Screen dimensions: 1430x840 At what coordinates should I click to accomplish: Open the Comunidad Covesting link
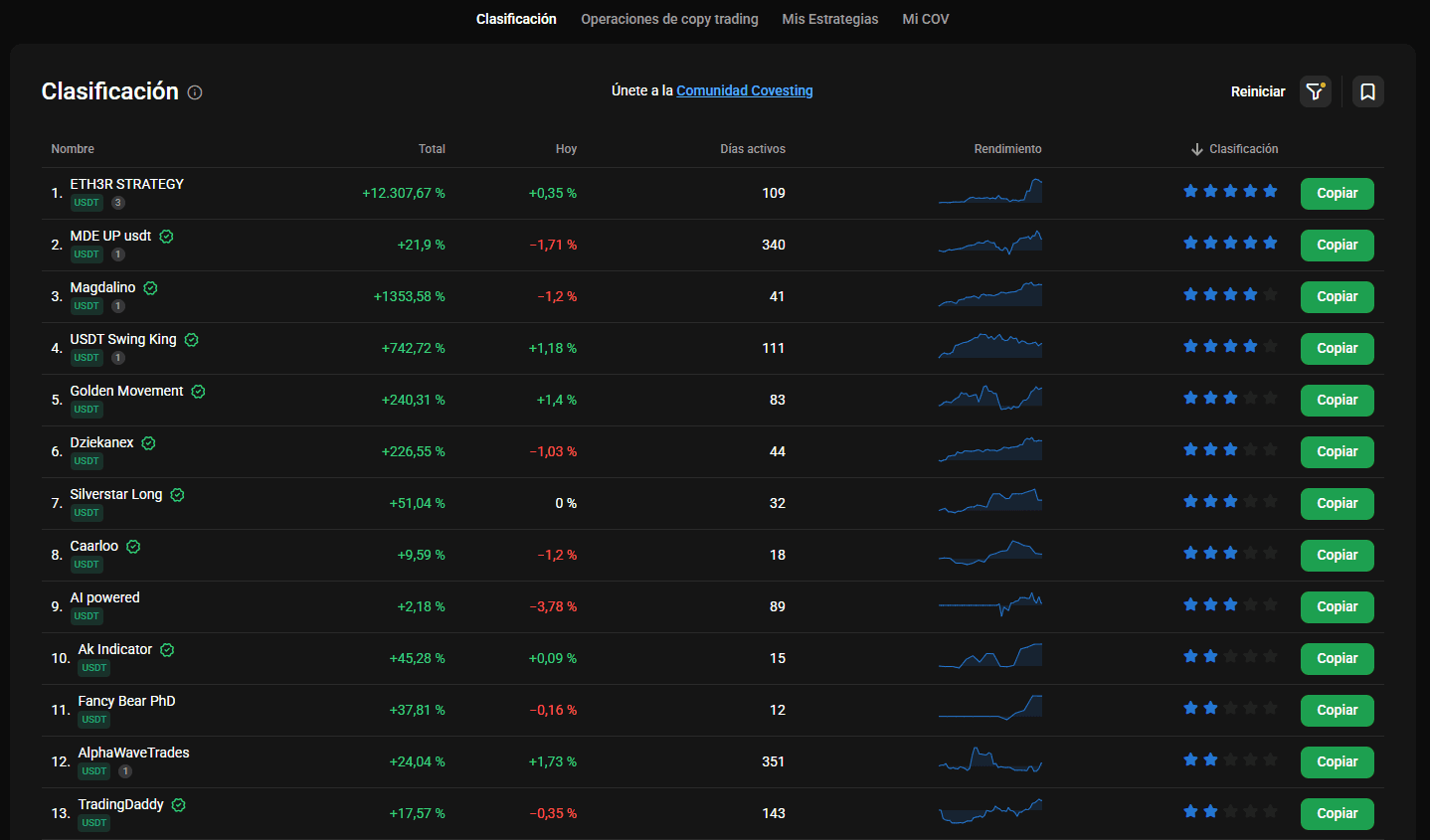(745, 90)
